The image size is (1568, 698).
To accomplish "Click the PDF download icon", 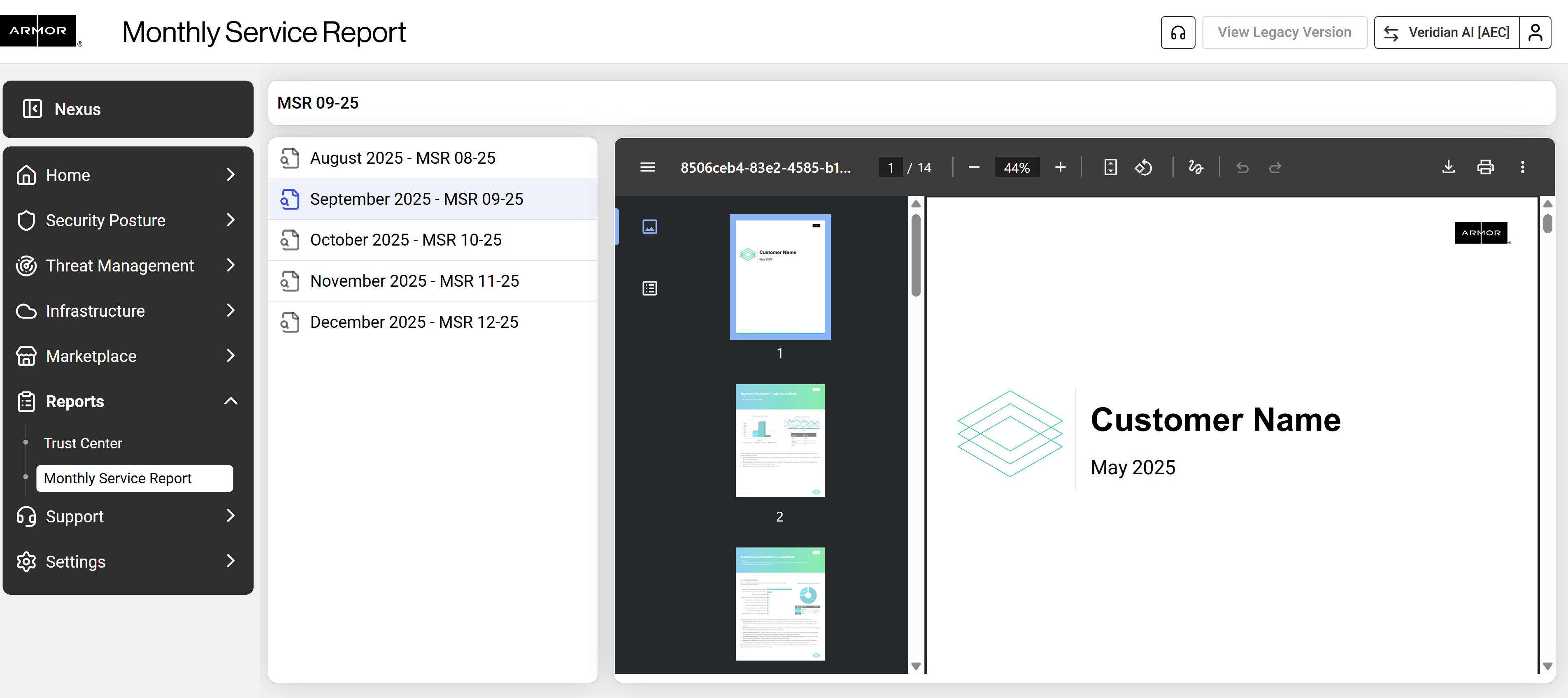I will click(x=1448, y=167).
